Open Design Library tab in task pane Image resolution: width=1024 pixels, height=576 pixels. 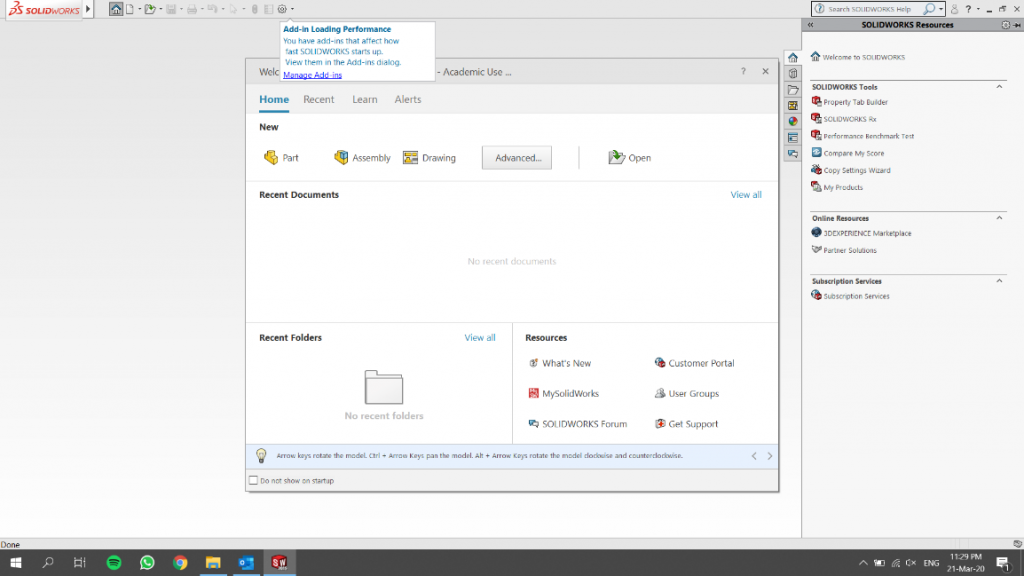(x=793, y=73)
